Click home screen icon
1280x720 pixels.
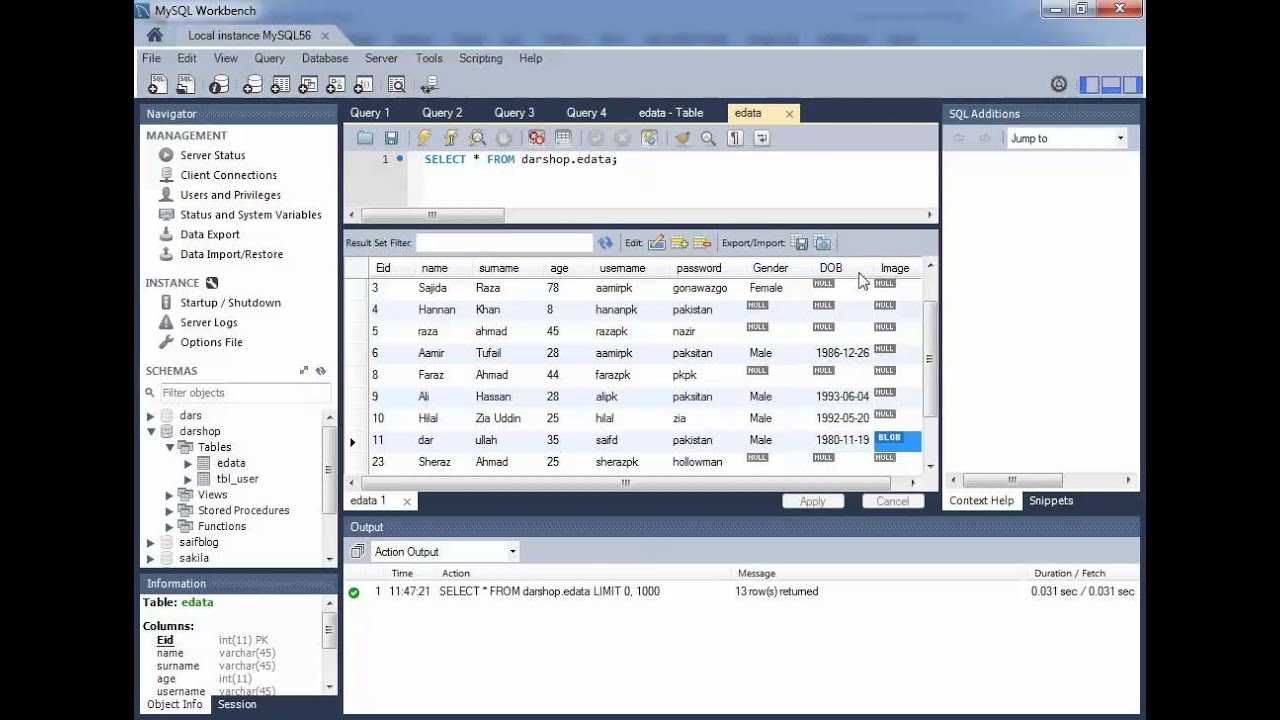coord(154,35)
